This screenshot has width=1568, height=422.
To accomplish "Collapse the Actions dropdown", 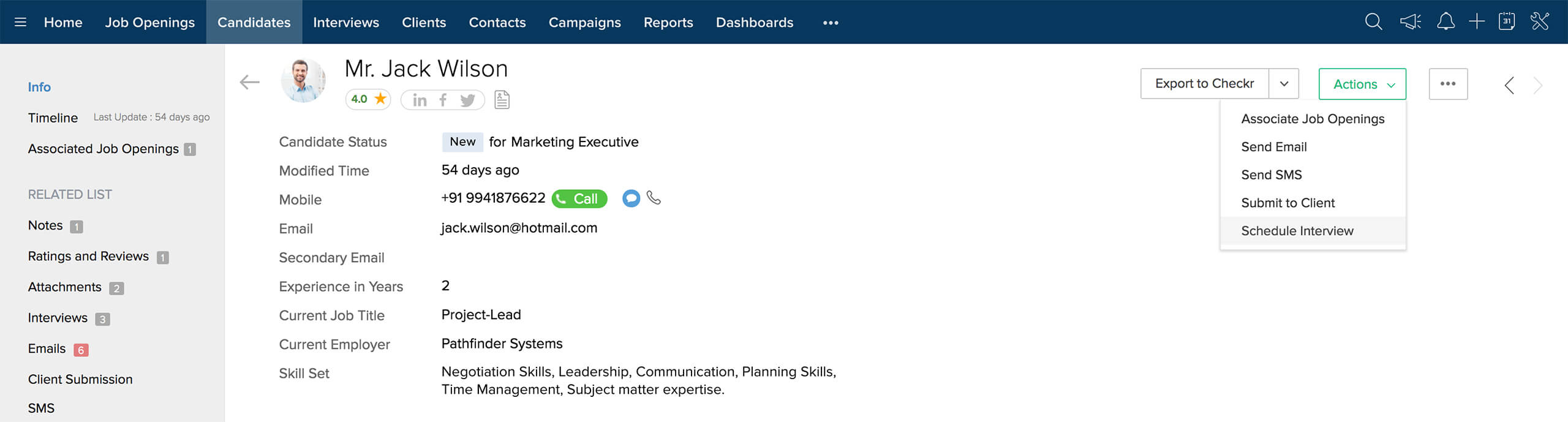I will (x=1362, y=84).
